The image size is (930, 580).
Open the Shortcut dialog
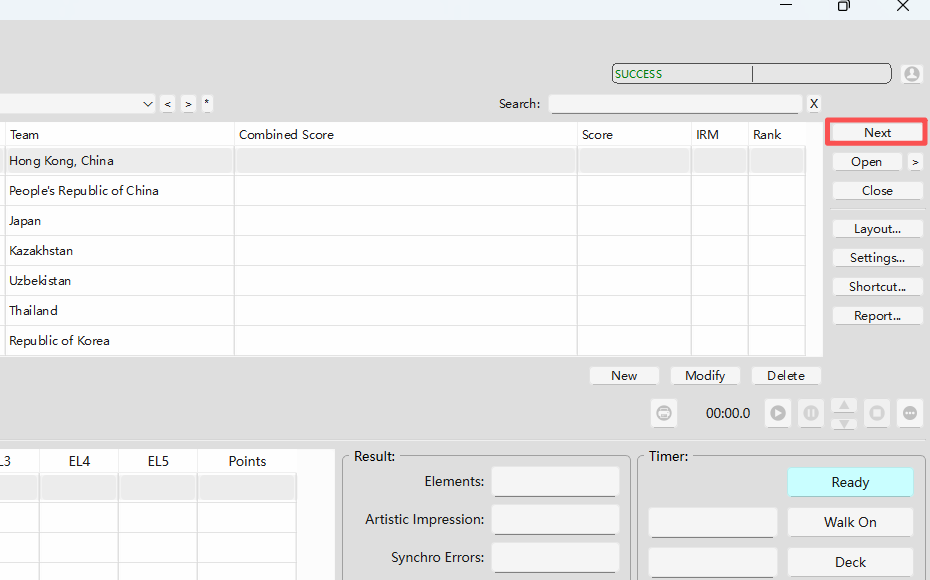877,287
